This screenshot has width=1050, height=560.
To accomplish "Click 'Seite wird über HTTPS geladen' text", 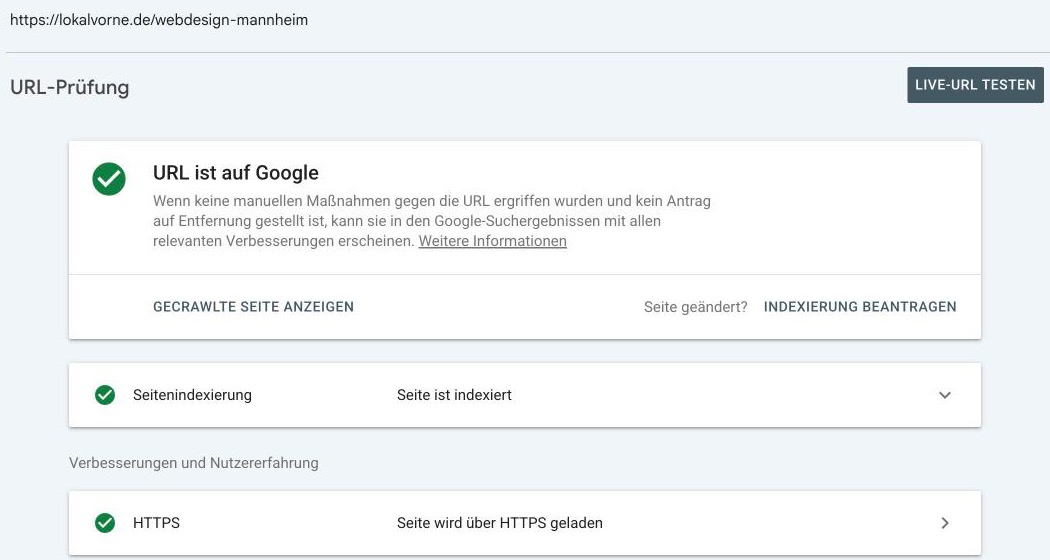I will [500, 523].
